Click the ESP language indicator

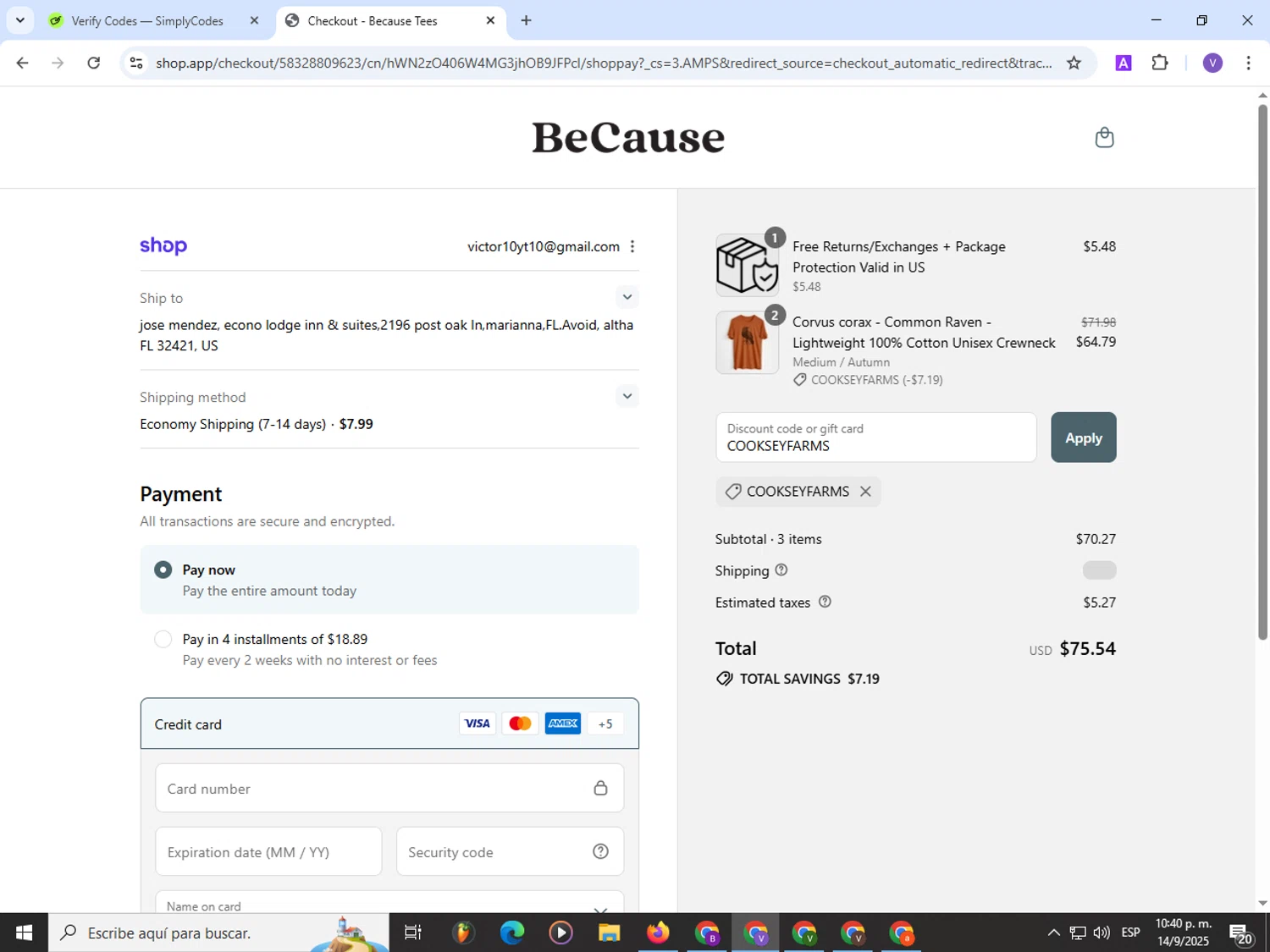pos(1130,933)
